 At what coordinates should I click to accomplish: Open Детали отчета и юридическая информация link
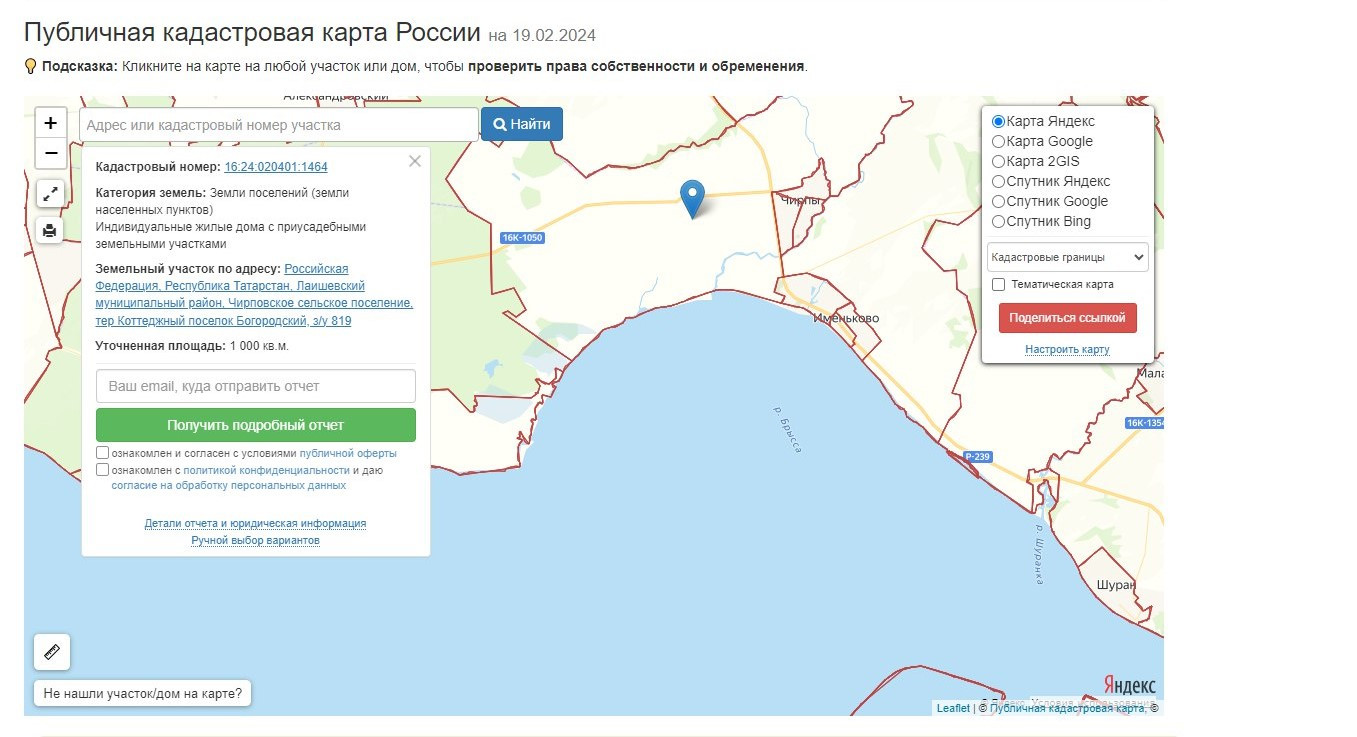click(x=256, y=523)
